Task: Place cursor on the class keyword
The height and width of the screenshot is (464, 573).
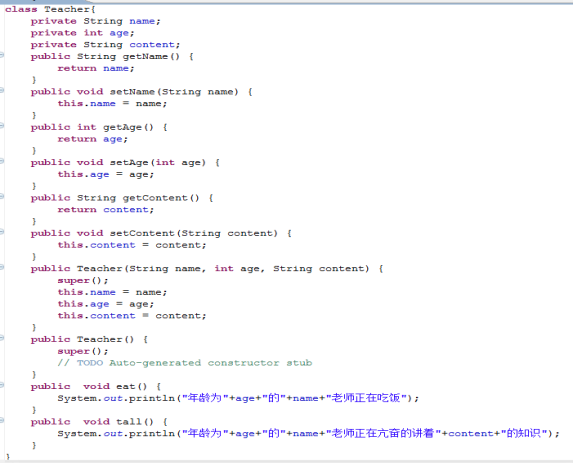Action: 21,9
